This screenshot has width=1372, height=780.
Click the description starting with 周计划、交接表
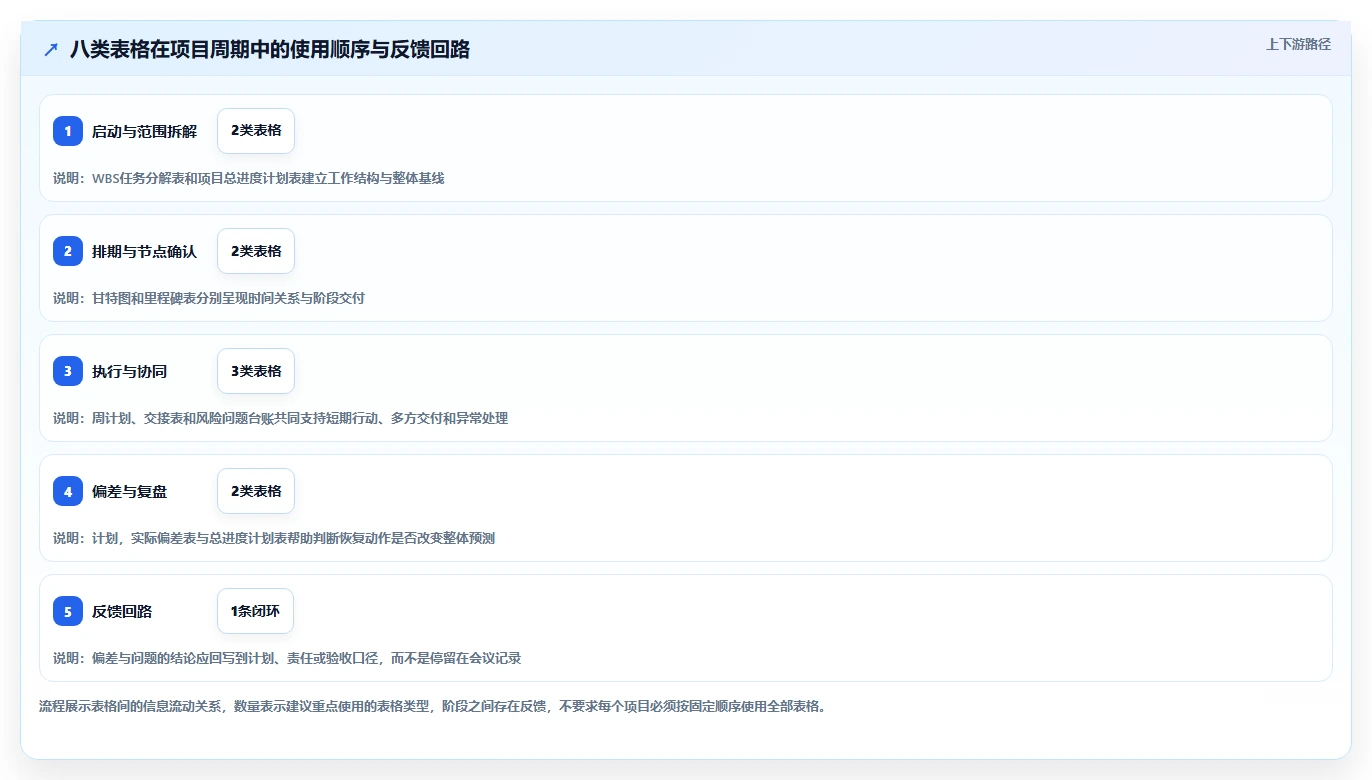(x=281, y=418)
